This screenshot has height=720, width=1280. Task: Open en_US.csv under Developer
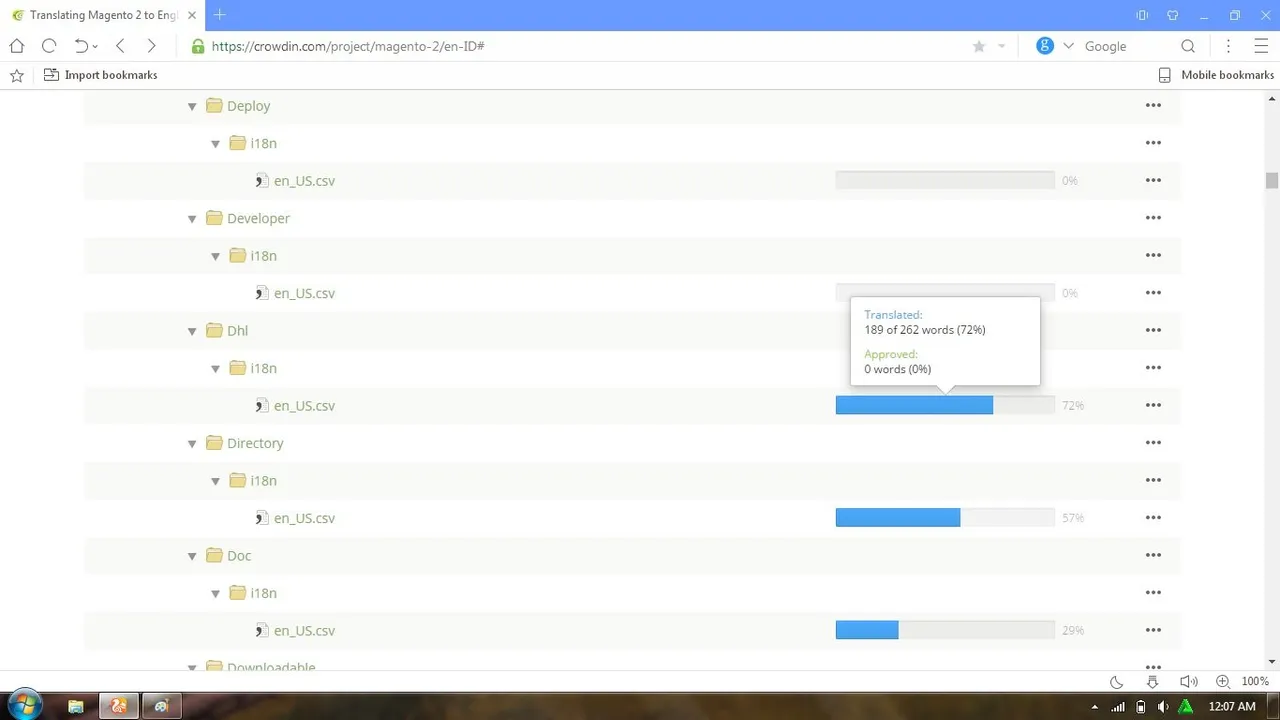tap(304, 293)
